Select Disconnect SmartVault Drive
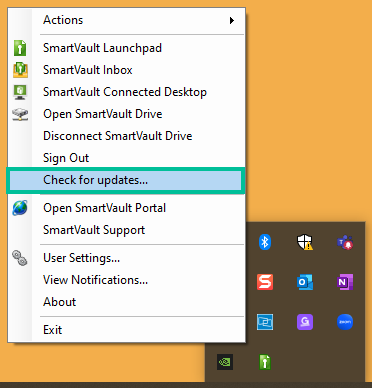The image size is (372, 388). pyautogui.click(x=126, y=136)
